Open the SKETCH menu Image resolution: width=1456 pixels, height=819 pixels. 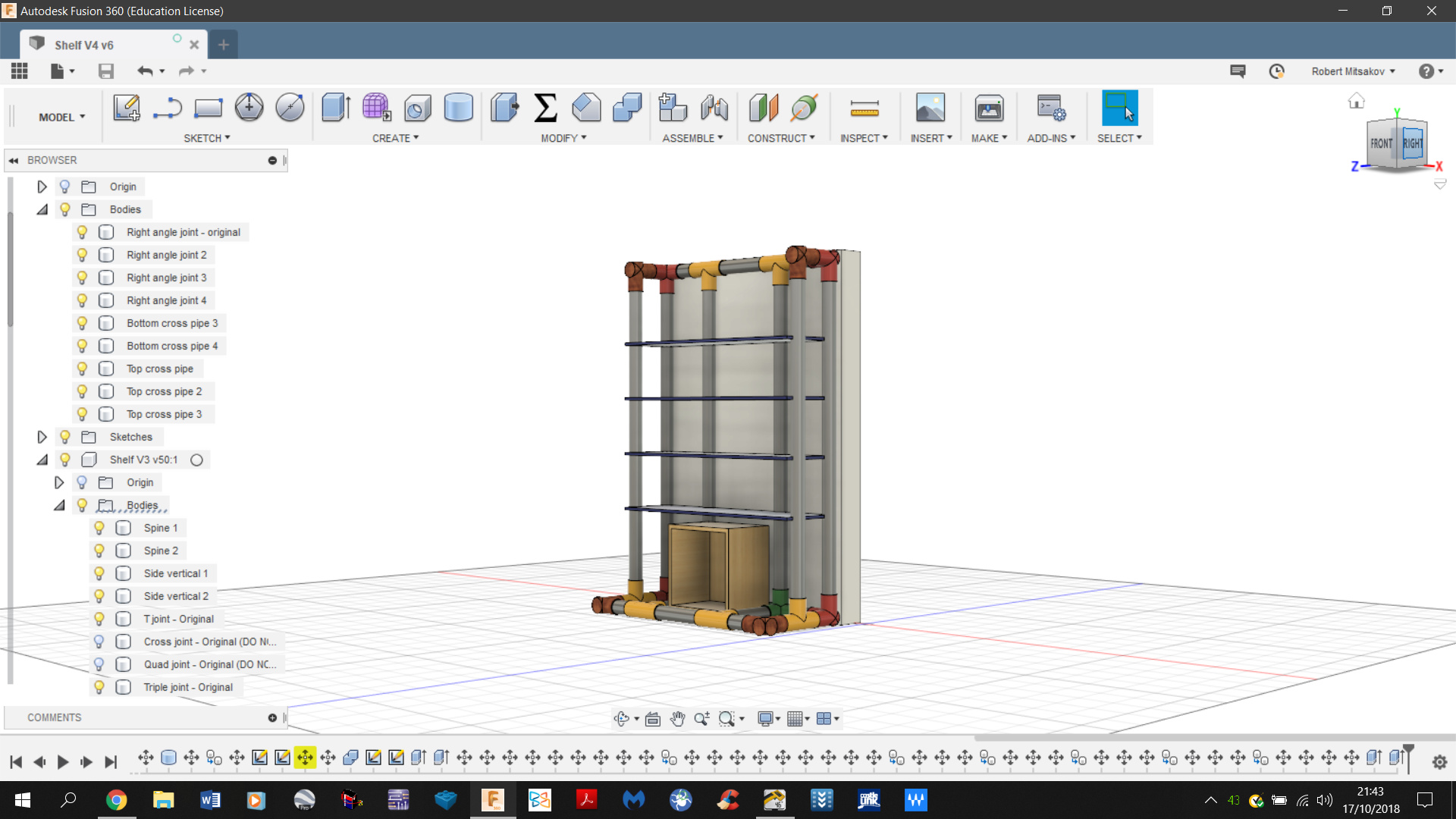(x=206, y=138)
